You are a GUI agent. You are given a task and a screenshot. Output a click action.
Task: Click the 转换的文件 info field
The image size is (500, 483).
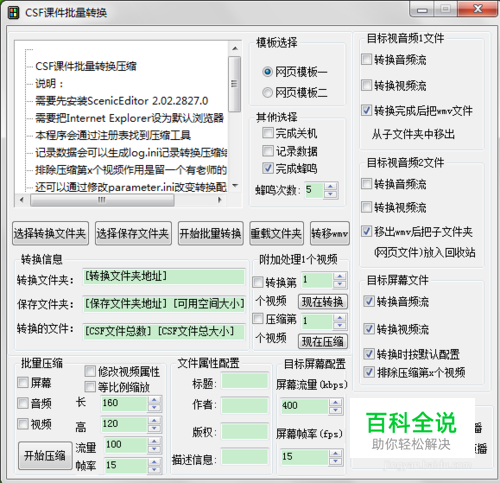[164, 332]
